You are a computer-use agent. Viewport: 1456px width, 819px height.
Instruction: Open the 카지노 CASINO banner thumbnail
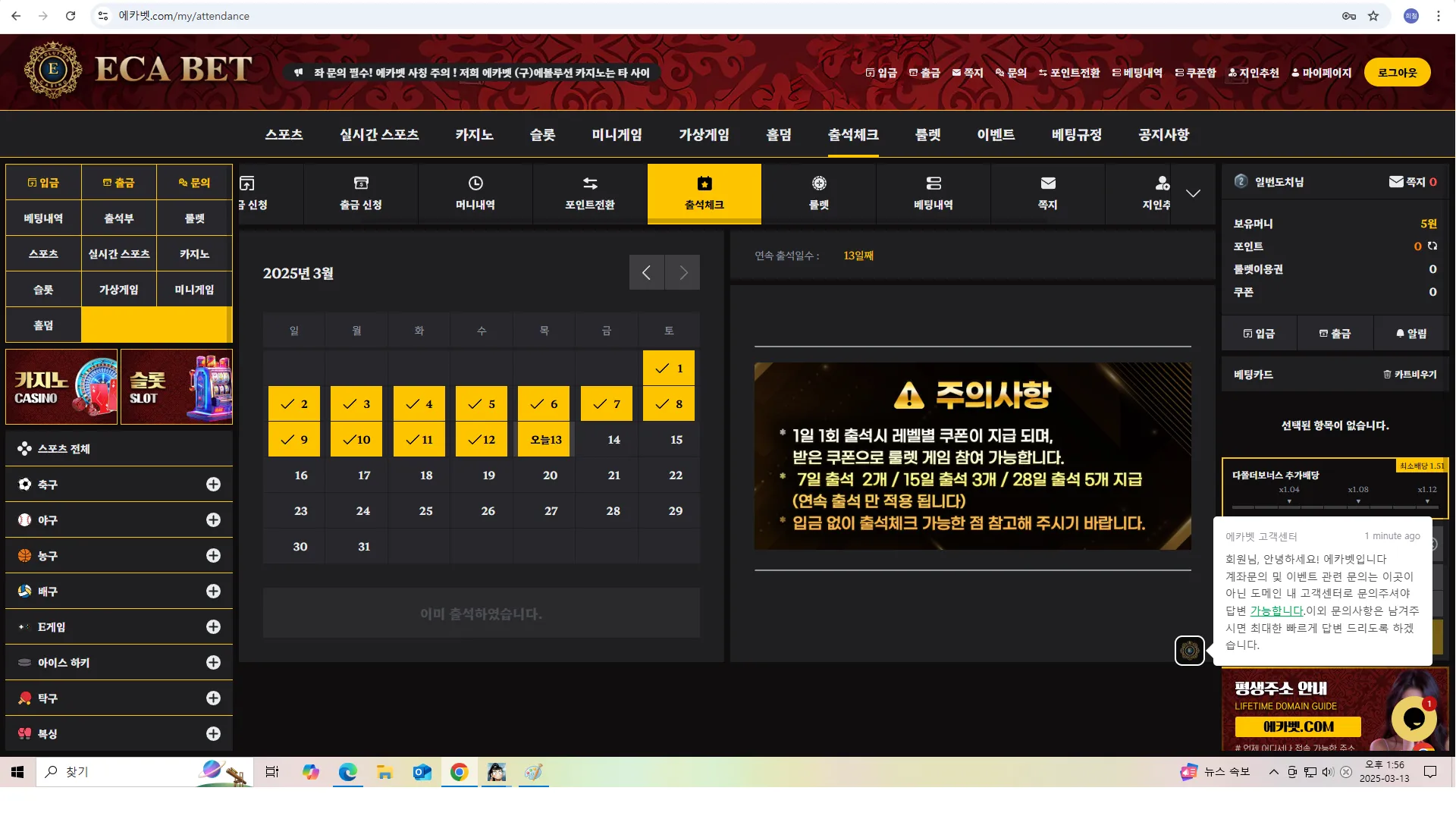(x=61, y=387)
